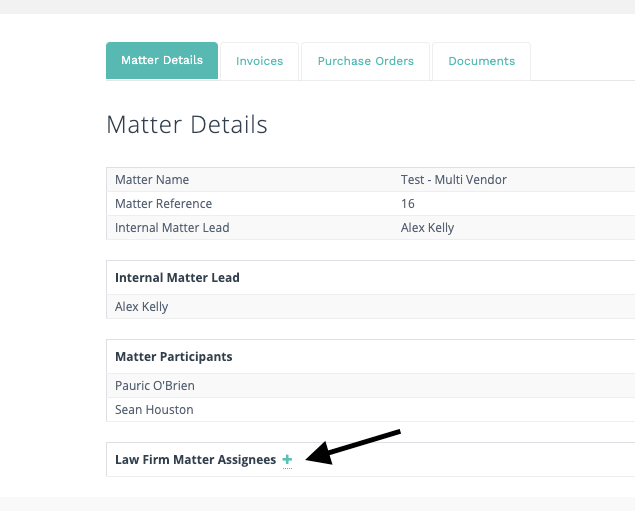This screenshot has width=635, height=511.
Task: Select the bold Internal Matter Lead section header
Action: tap(177, 278)
